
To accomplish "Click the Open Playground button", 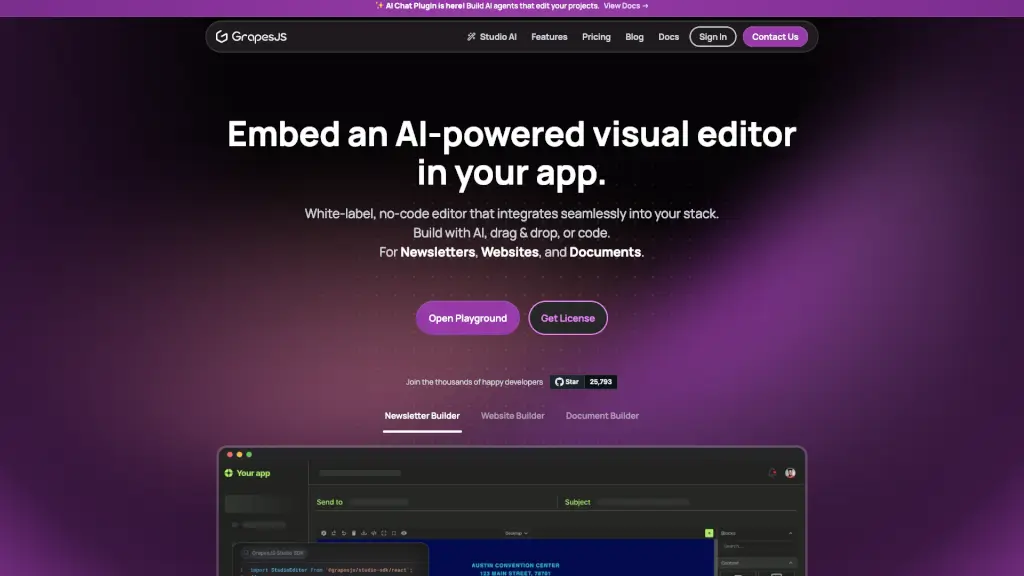I will 468,318.
